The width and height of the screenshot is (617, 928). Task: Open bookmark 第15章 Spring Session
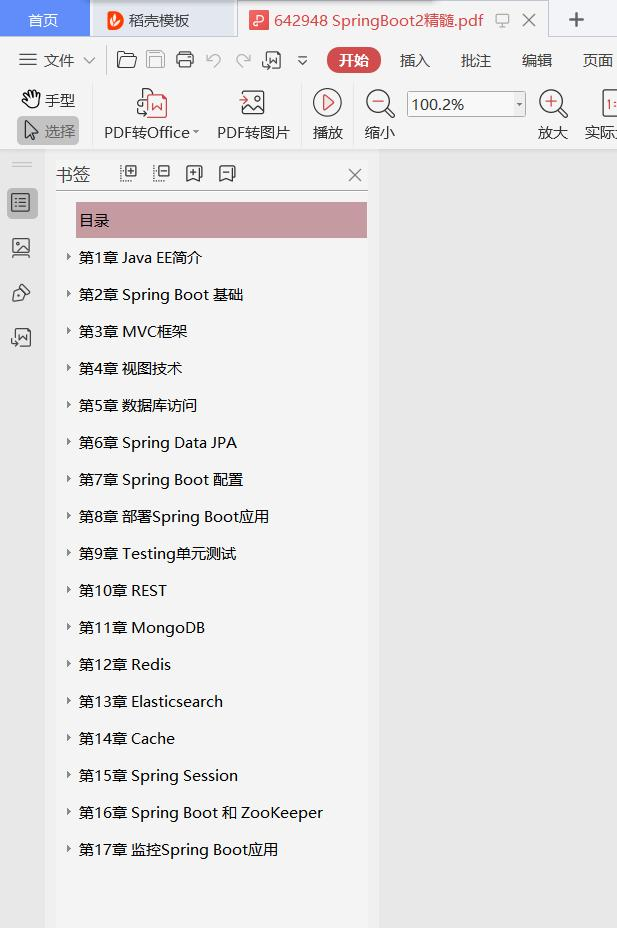pos(158,776)
